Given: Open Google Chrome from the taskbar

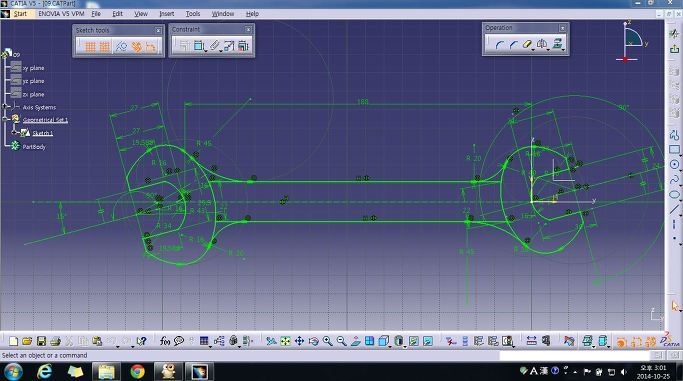Looking at the screenshot, I should (138, 371).
